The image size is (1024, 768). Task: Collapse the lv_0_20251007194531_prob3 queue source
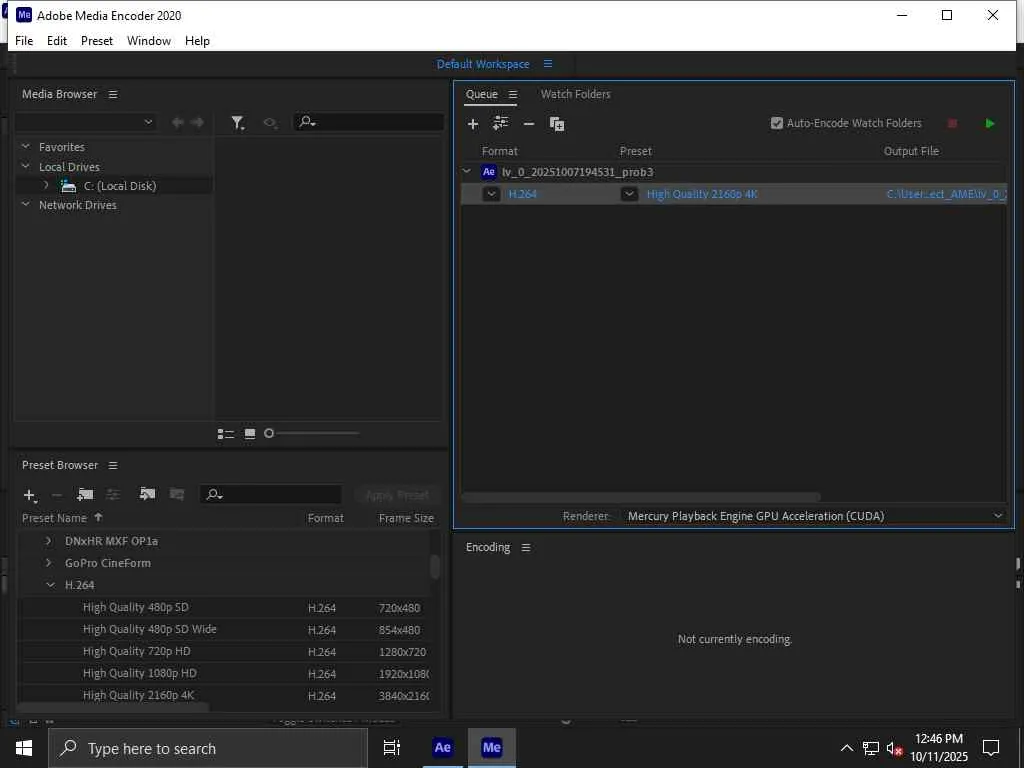tap(467, 172)
